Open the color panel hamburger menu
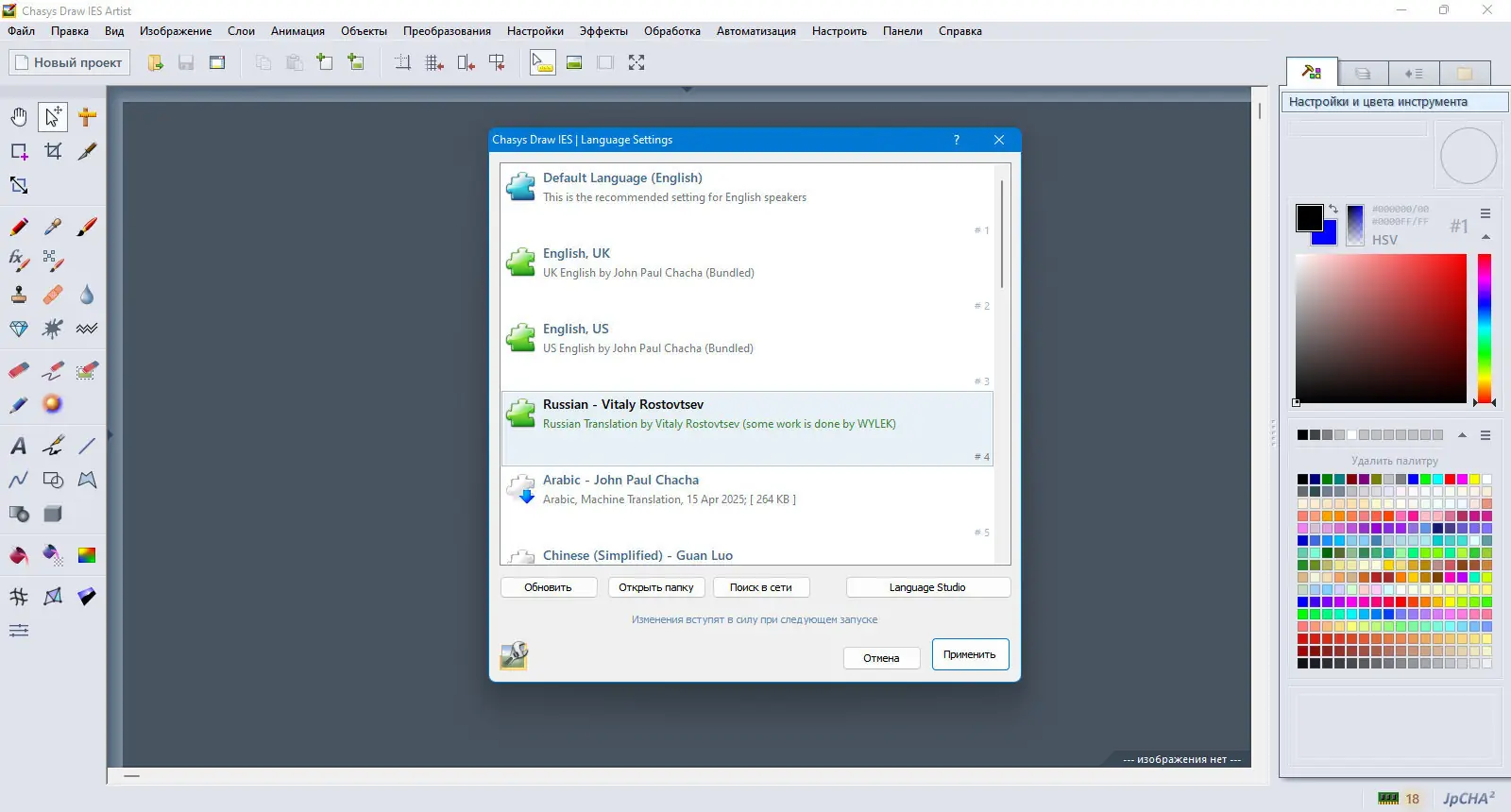 pyautogui.click(x=1486, y=213)
